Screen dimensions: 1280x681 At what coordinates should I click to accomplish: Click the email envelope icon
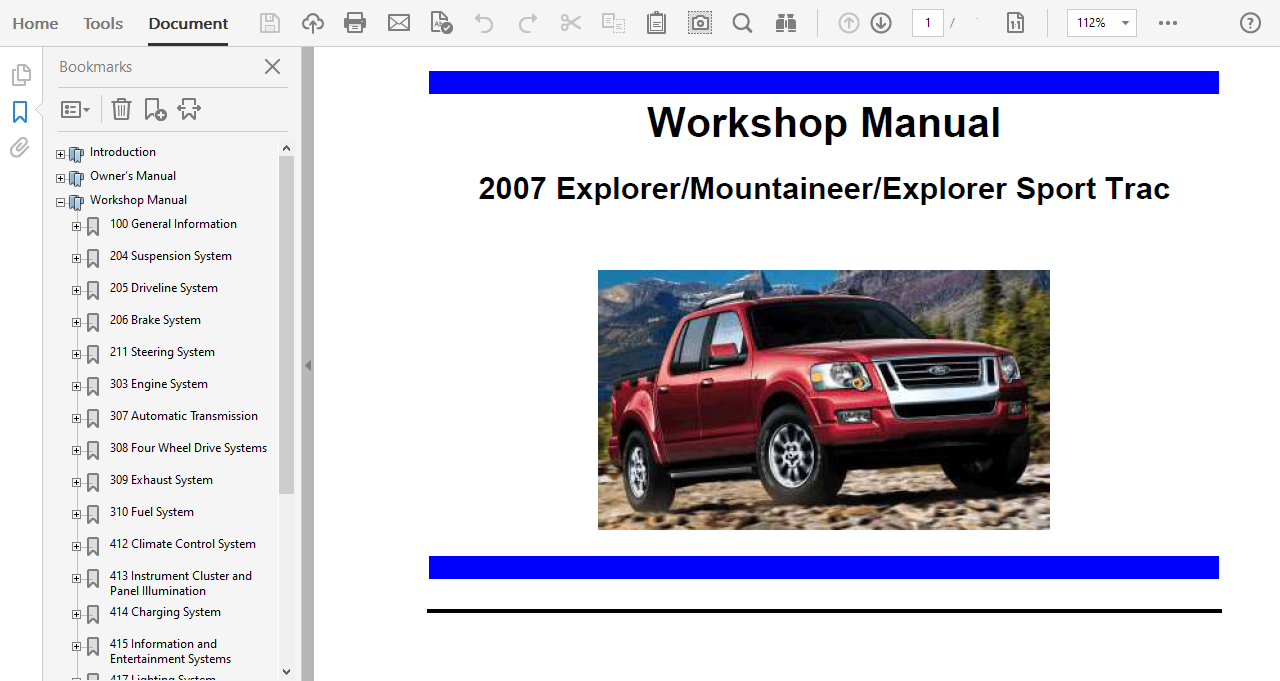[399, 23]
